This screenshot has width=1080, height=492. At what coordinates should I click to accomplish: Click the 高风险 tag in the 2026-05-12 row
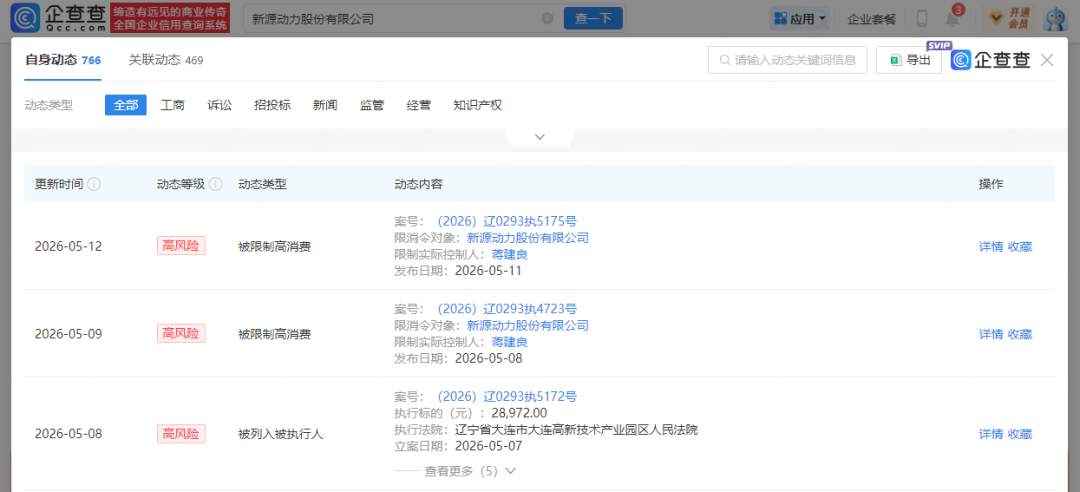181,245
